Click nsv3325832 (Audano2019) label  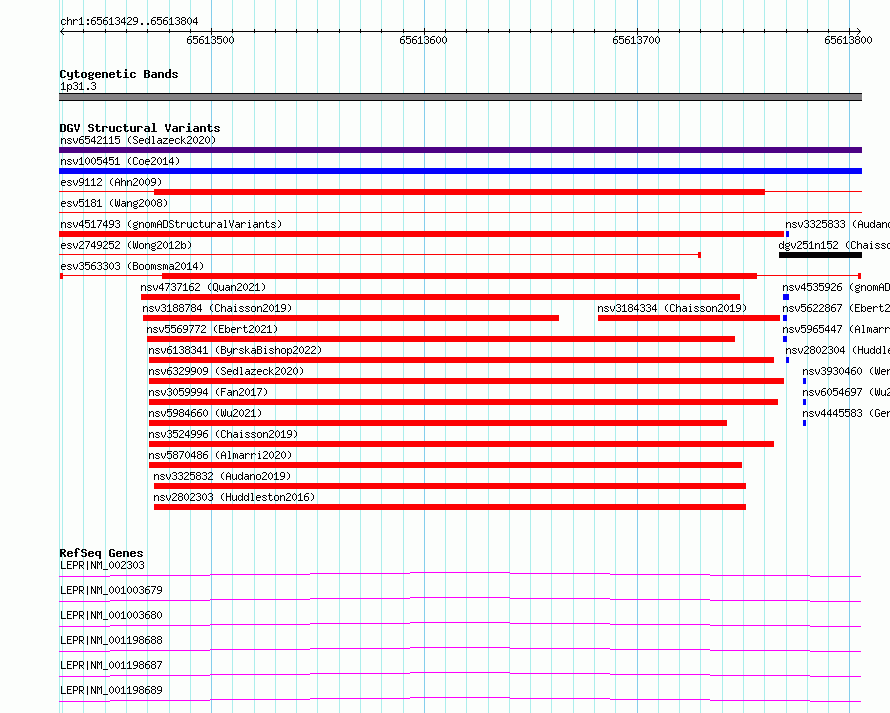(x=222, y=476)
